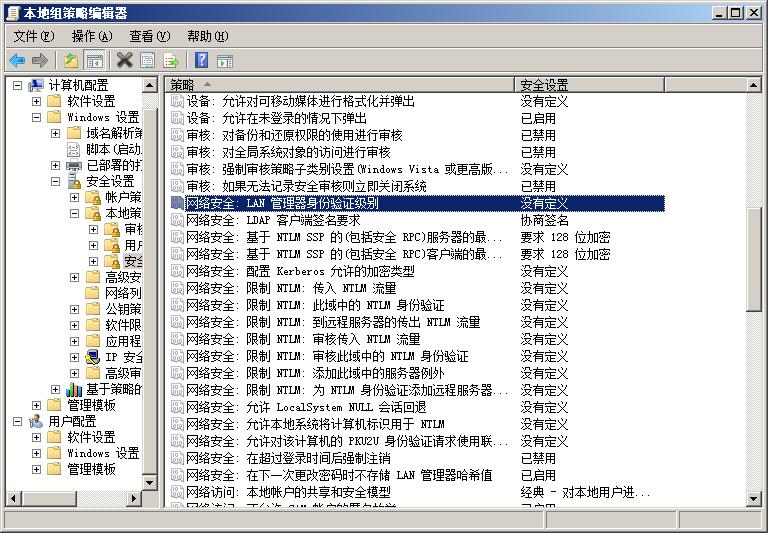Screen dimensions: 768x533
Task: Collapse the 安全设置 tree node
Action: (x=56, y=182)
